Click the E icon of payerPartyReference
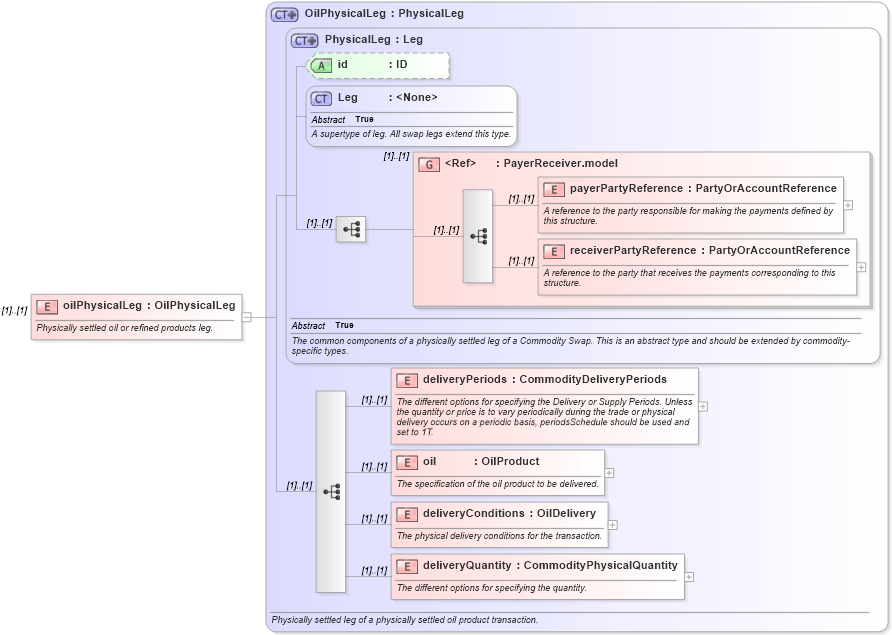The image size is (892, 635). 554,190
